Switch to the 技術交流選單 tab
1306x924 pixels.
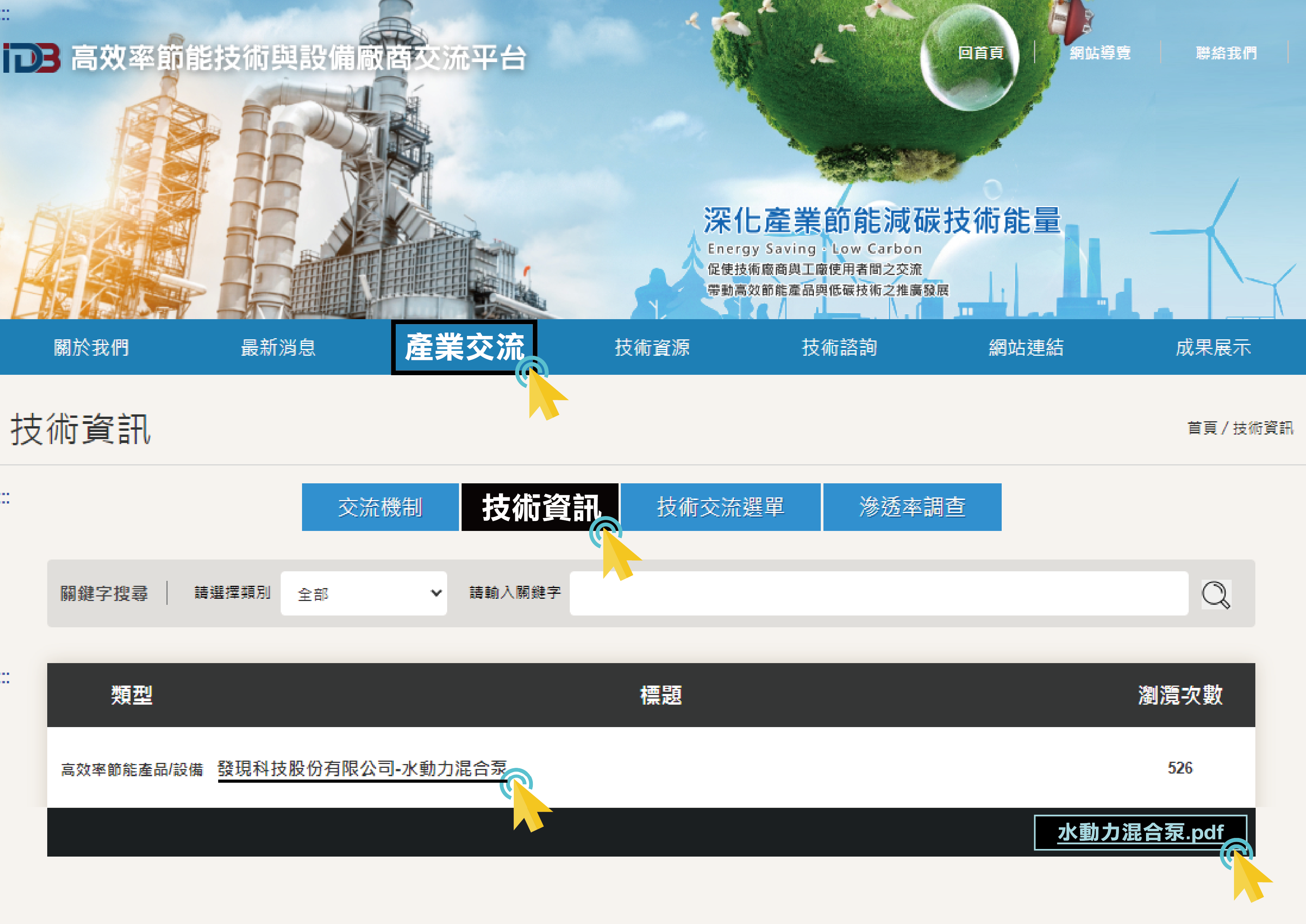point(720,507)
